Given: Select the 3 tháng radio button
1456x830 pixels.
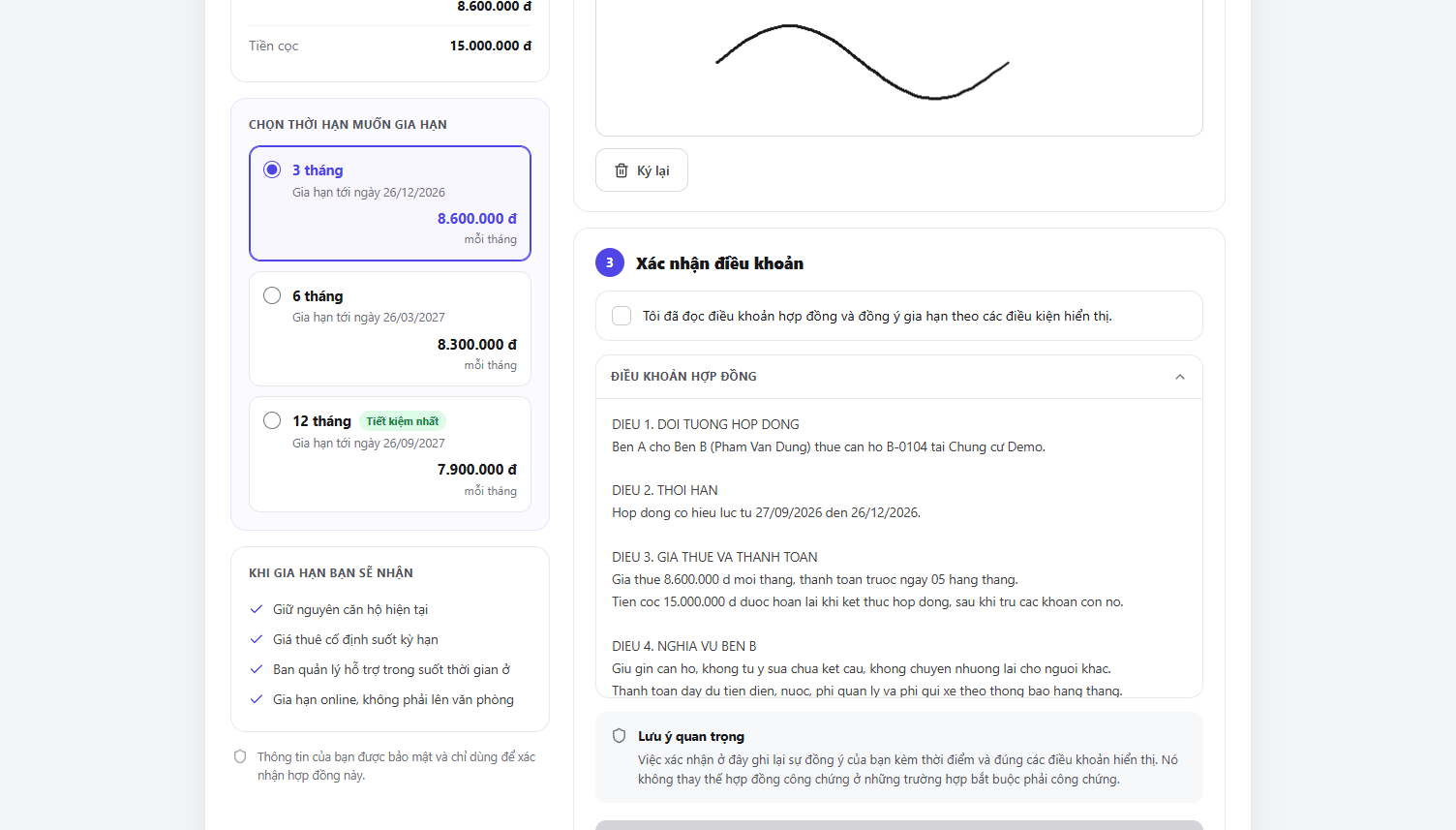Looking at the screenshot, I should click(x=272, y=169).
